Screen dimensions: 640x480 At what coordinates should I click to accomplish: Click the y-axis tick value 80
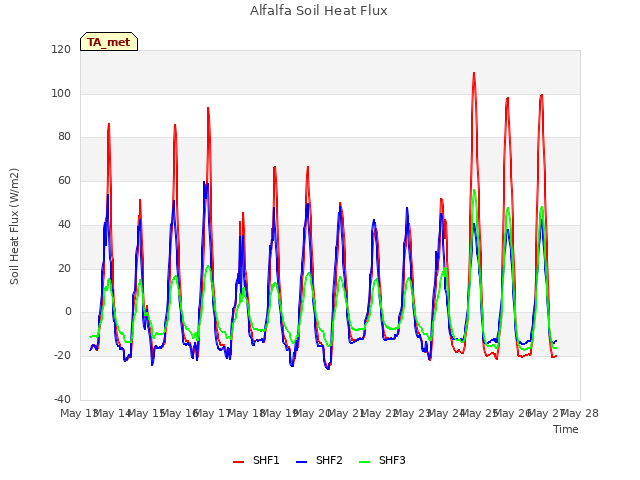(x=64, y=137)
